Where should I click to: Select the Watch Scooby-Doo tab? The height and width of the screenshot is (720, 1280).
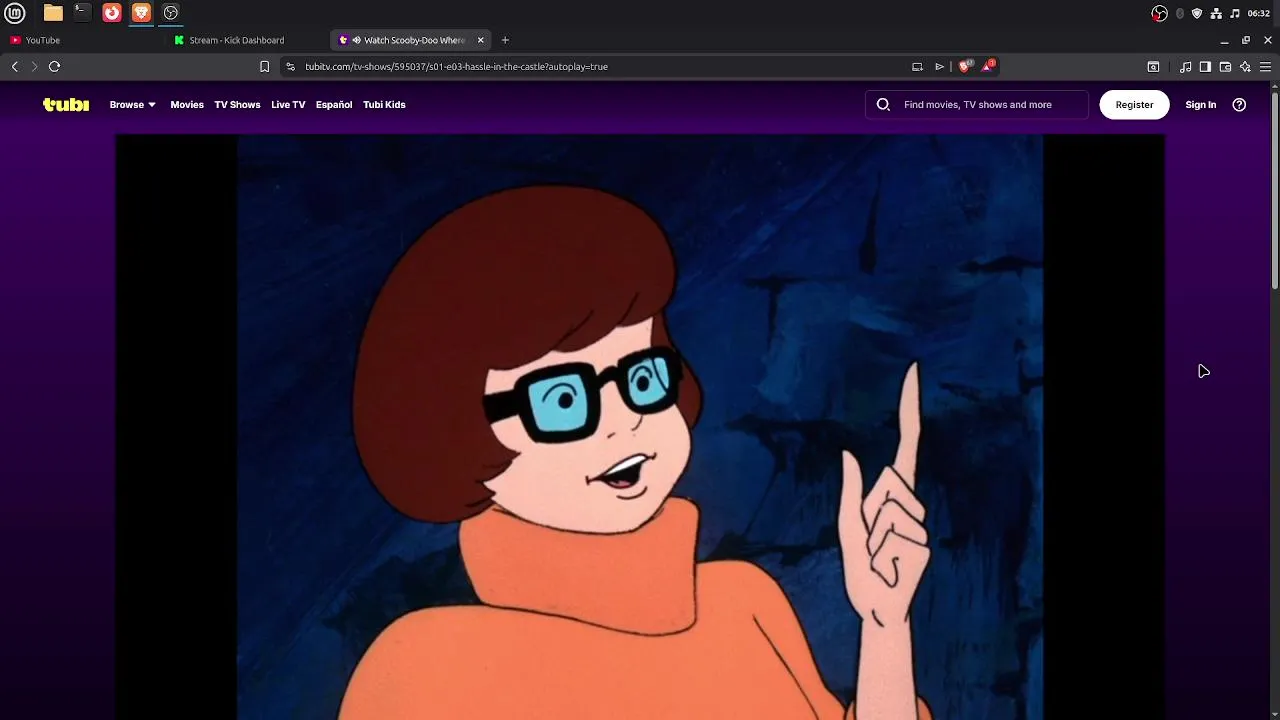tap(411, 40)
